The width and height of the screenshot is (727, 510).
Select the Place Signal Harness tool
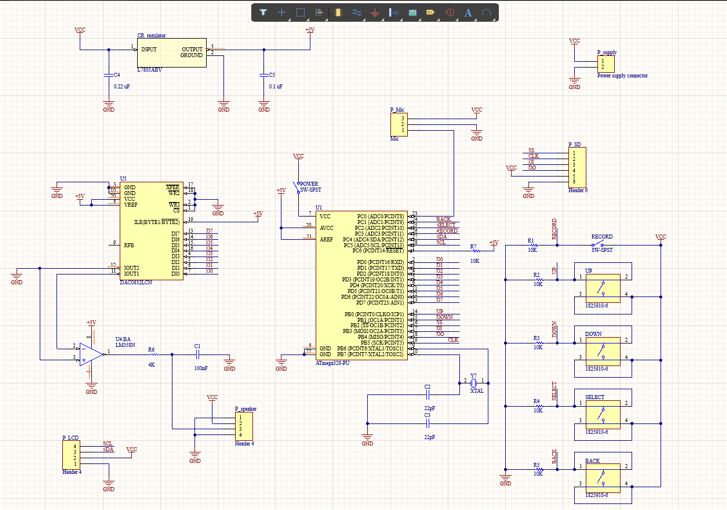pyautogui.click(x=394, y=13)
